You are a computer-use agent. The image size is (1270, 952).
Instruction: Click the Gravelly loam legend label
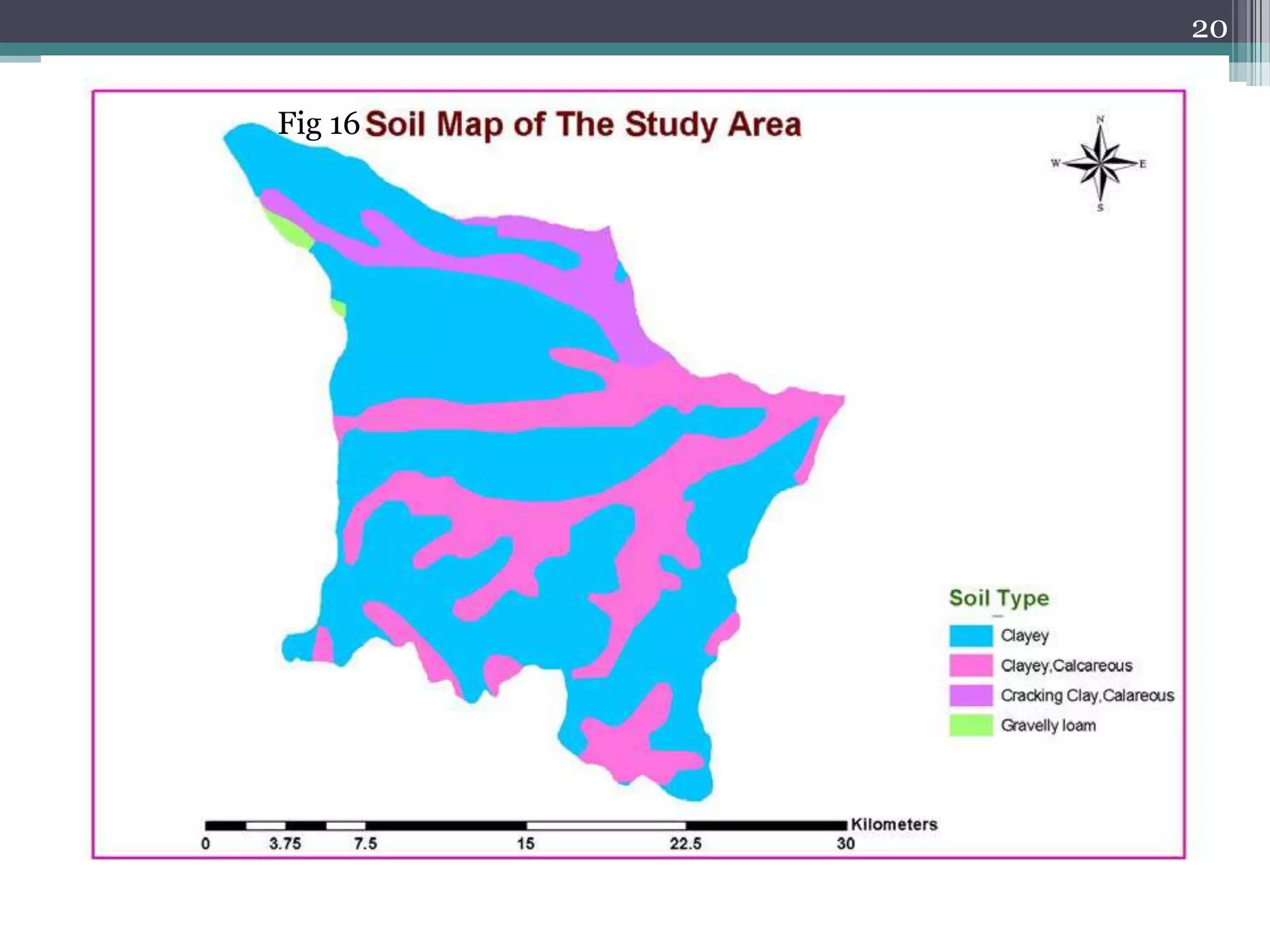point(1048,725)
